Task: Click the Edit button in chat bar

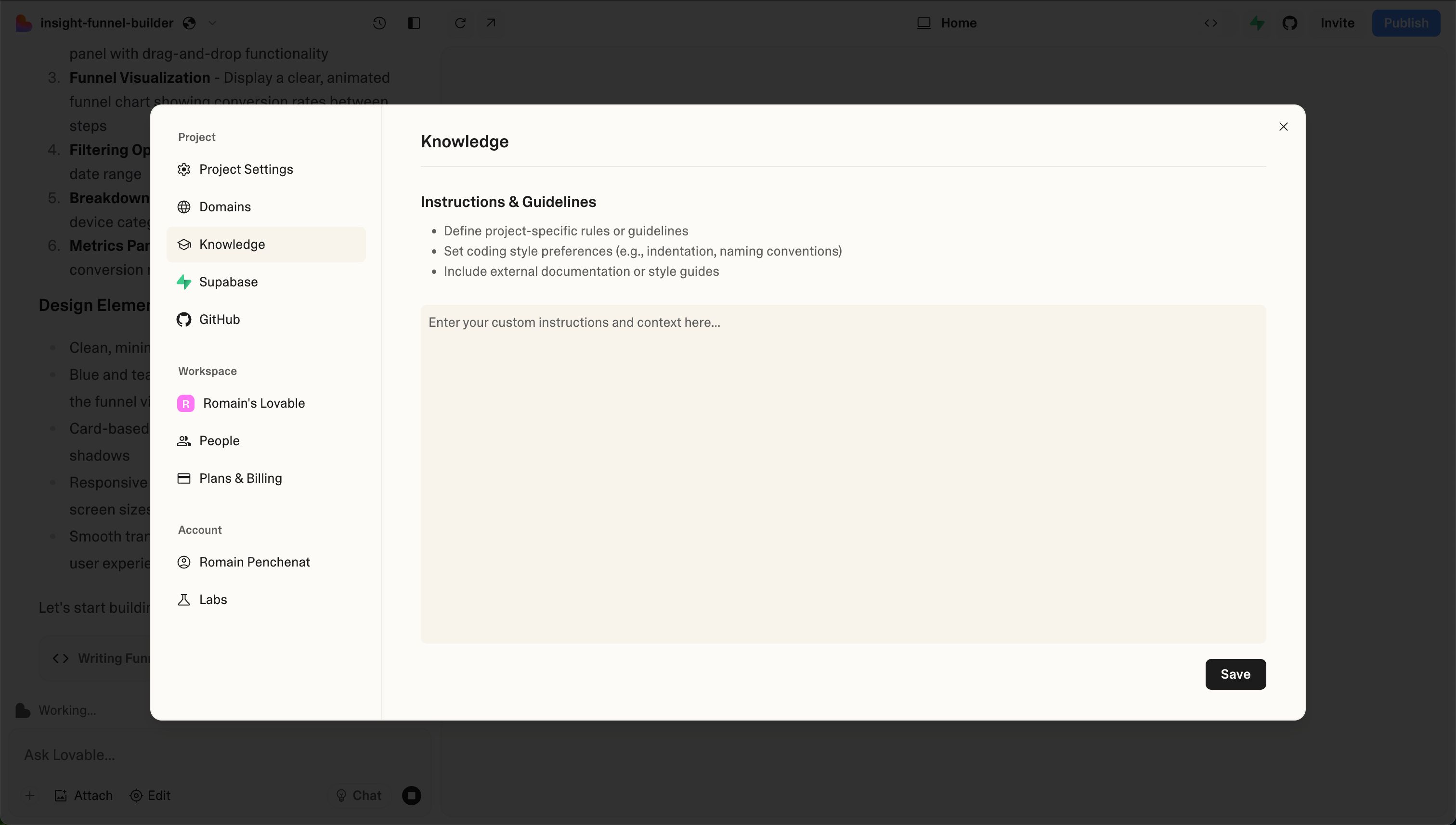Action: pyautogui.click(x=150, y=796)
